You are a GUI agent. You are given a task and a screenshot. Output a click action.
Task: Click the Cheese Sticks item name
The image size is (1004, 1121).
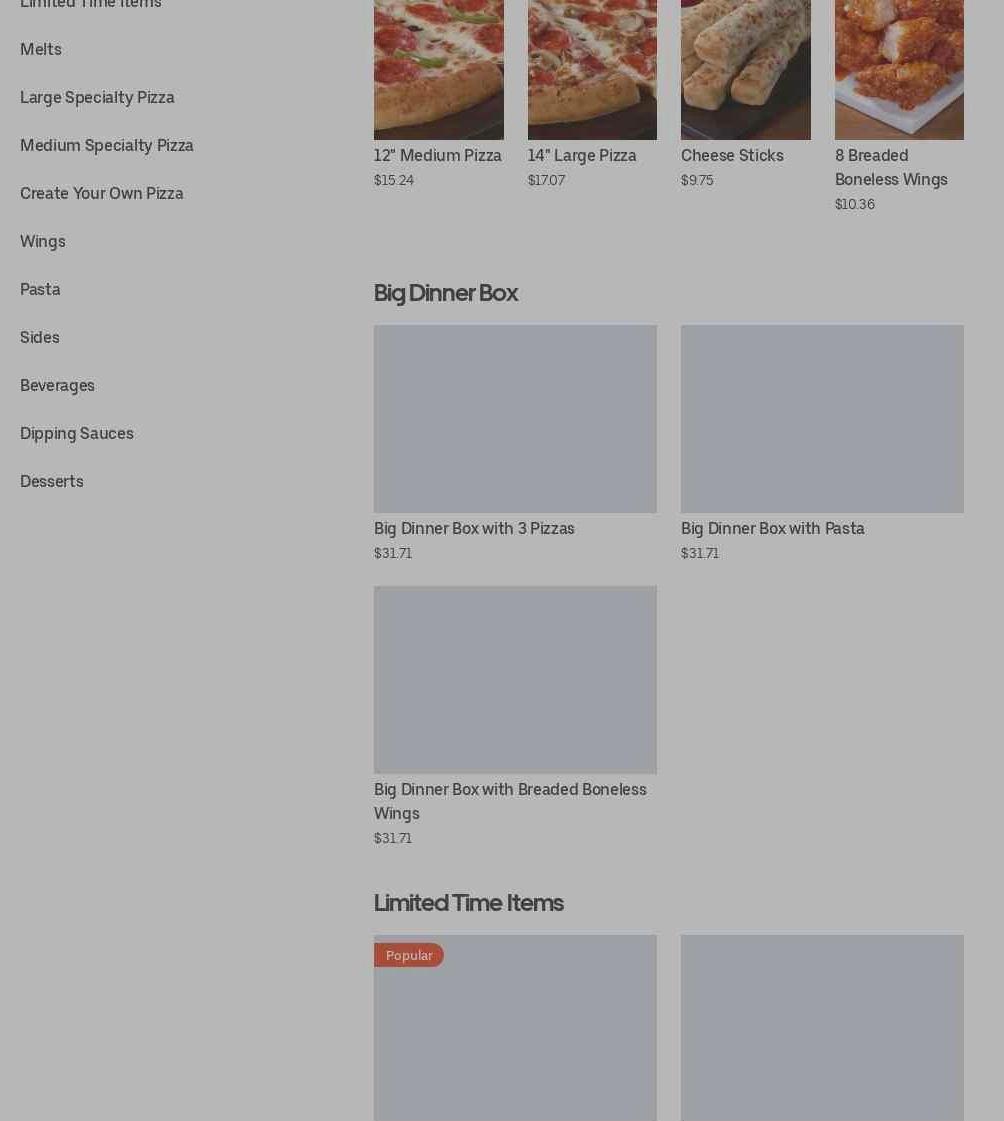(x=732, y=155)
